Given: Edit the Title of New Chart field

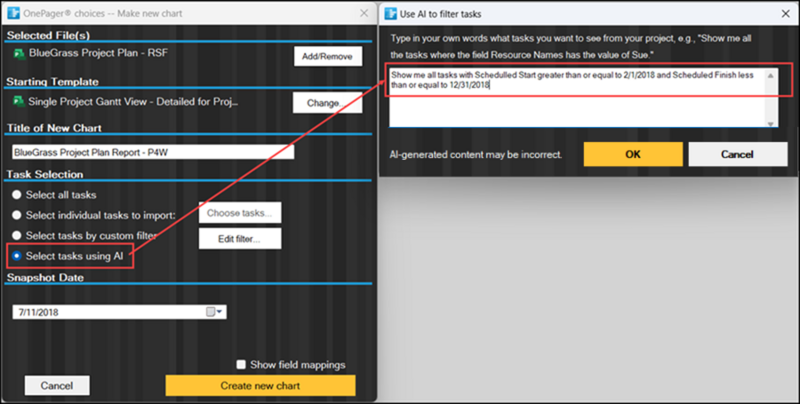Looking at the screenshot, I should tap(153, 152).
